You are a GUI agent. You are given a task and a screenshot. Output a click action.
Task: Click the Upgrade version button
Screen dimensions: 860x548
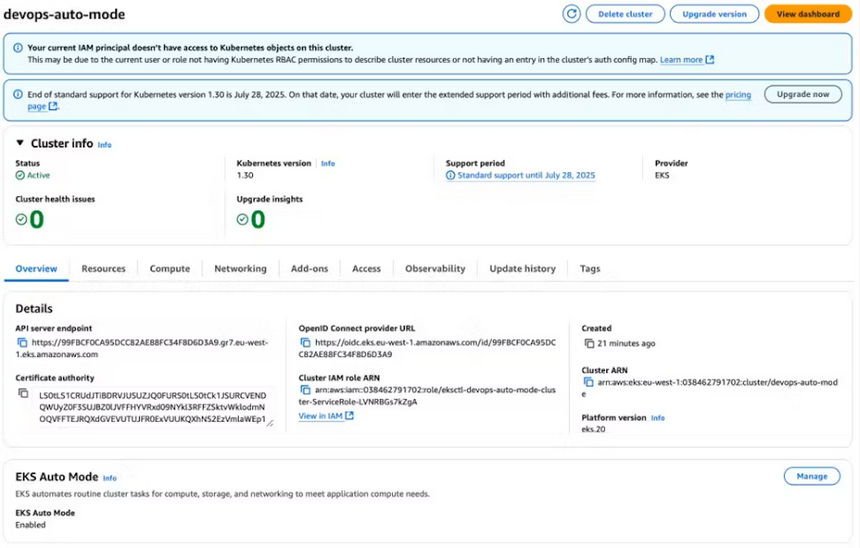[714, 14]
